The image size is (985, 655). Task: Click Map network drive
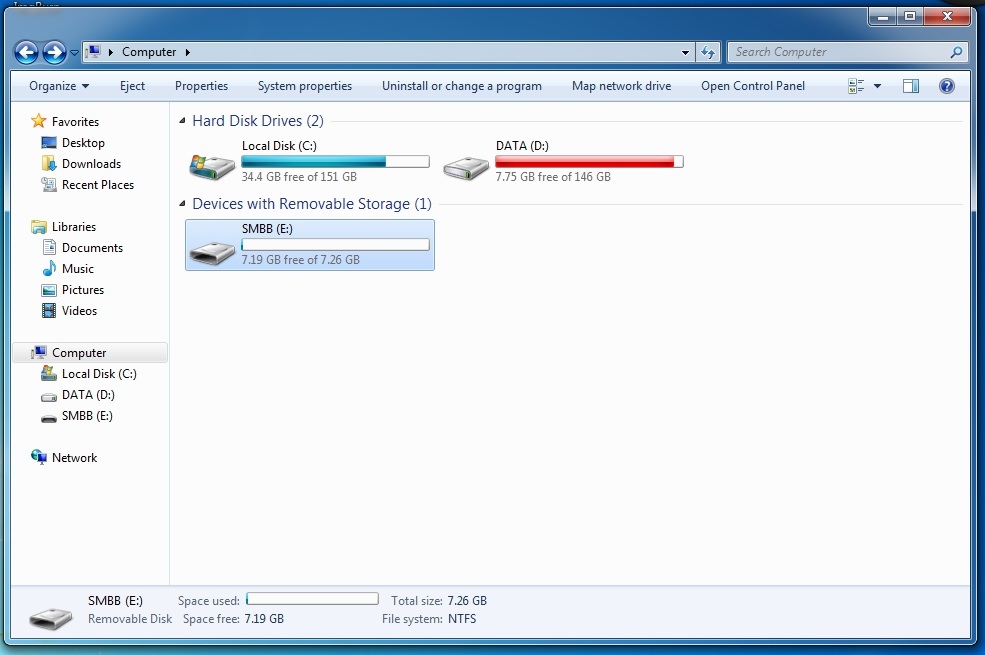[621, 86]
